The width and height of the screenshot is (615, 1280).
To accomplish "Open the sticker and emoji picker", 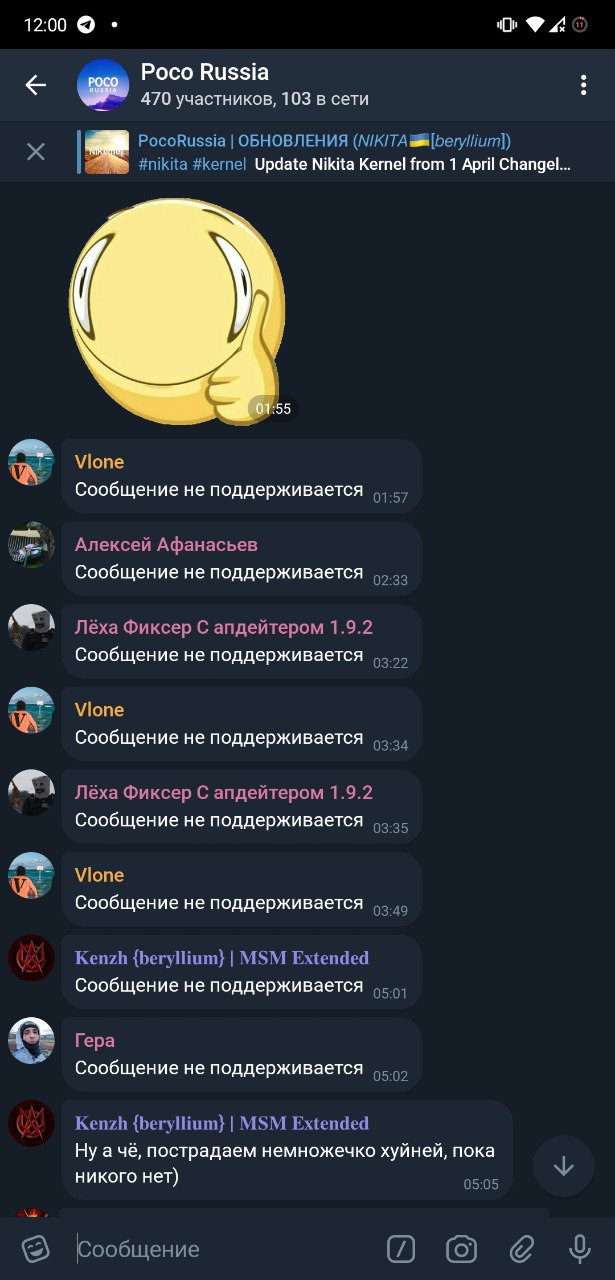I will [x=36, y=1249].
